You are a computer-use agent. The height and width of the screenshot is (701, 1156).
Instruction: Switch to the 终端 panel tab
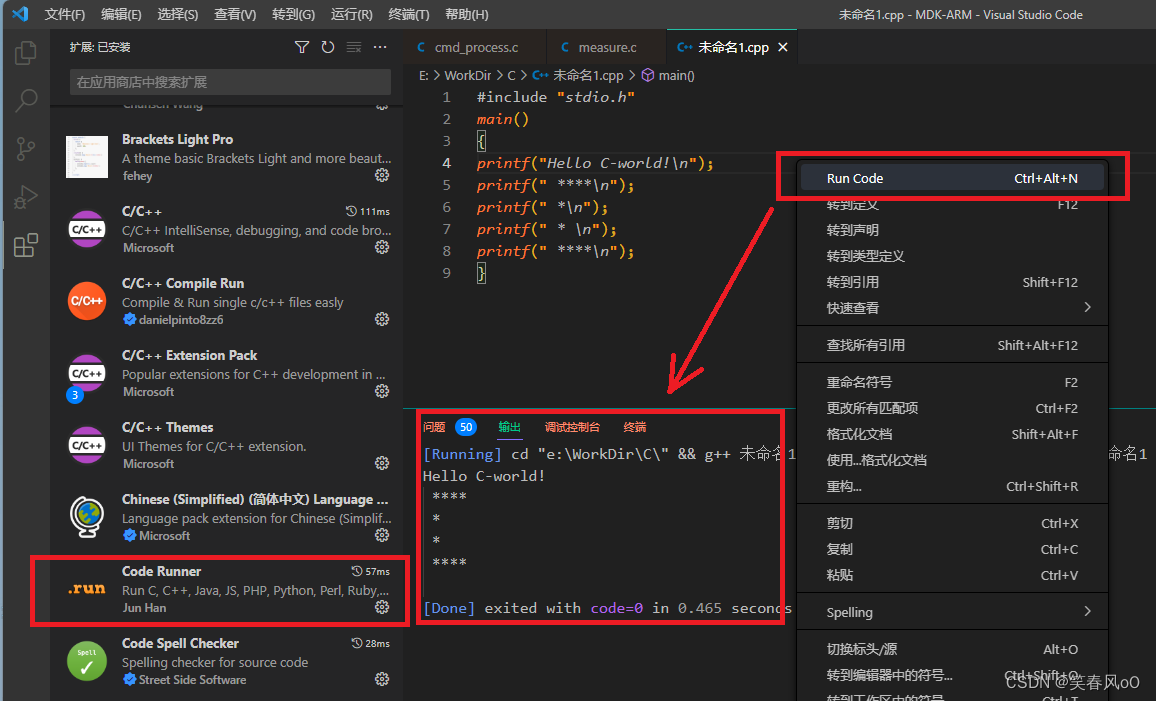click(x=635, y=427)
